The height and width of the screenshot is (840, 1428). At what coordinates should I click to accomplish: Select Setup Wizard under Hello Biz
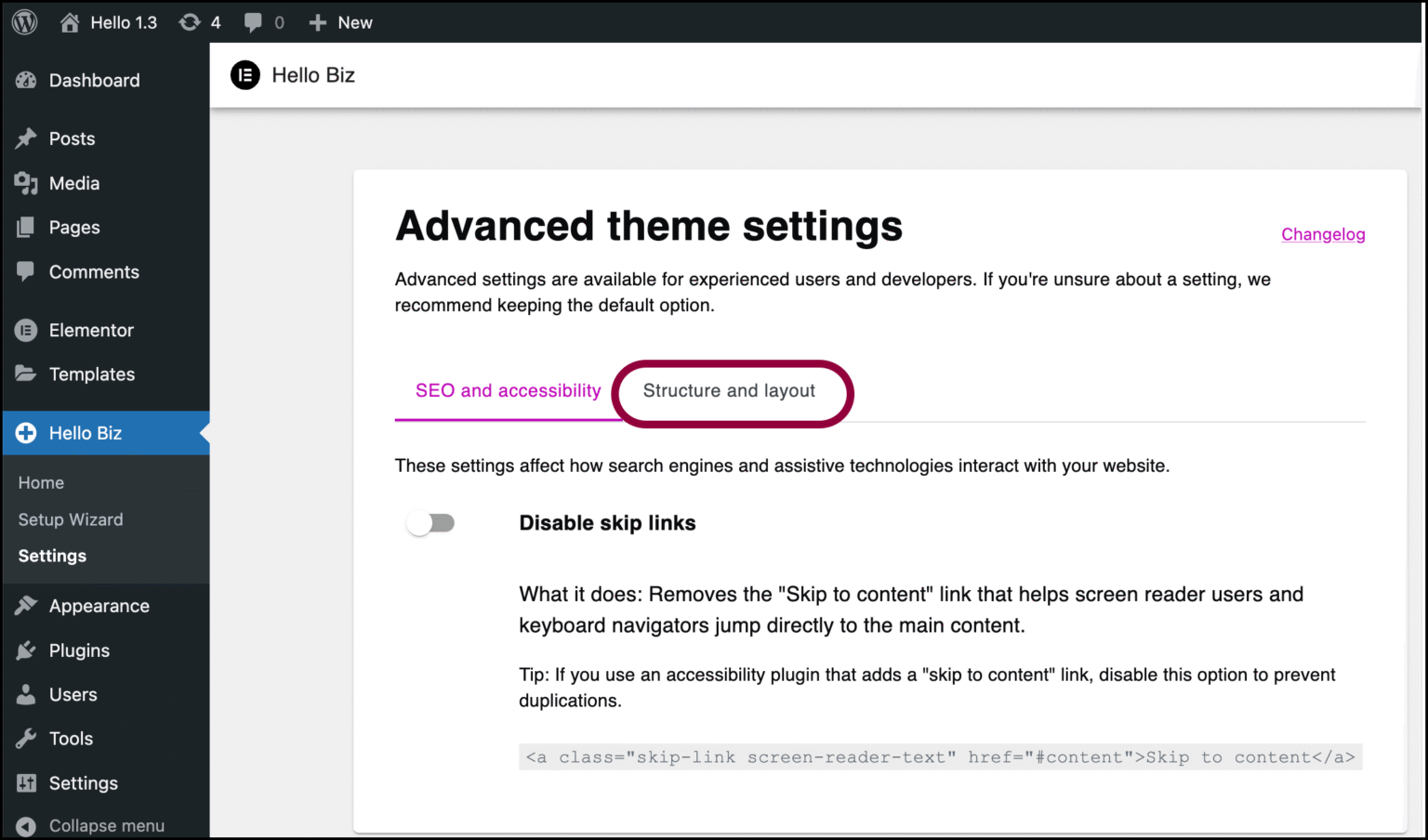point(71,519)
